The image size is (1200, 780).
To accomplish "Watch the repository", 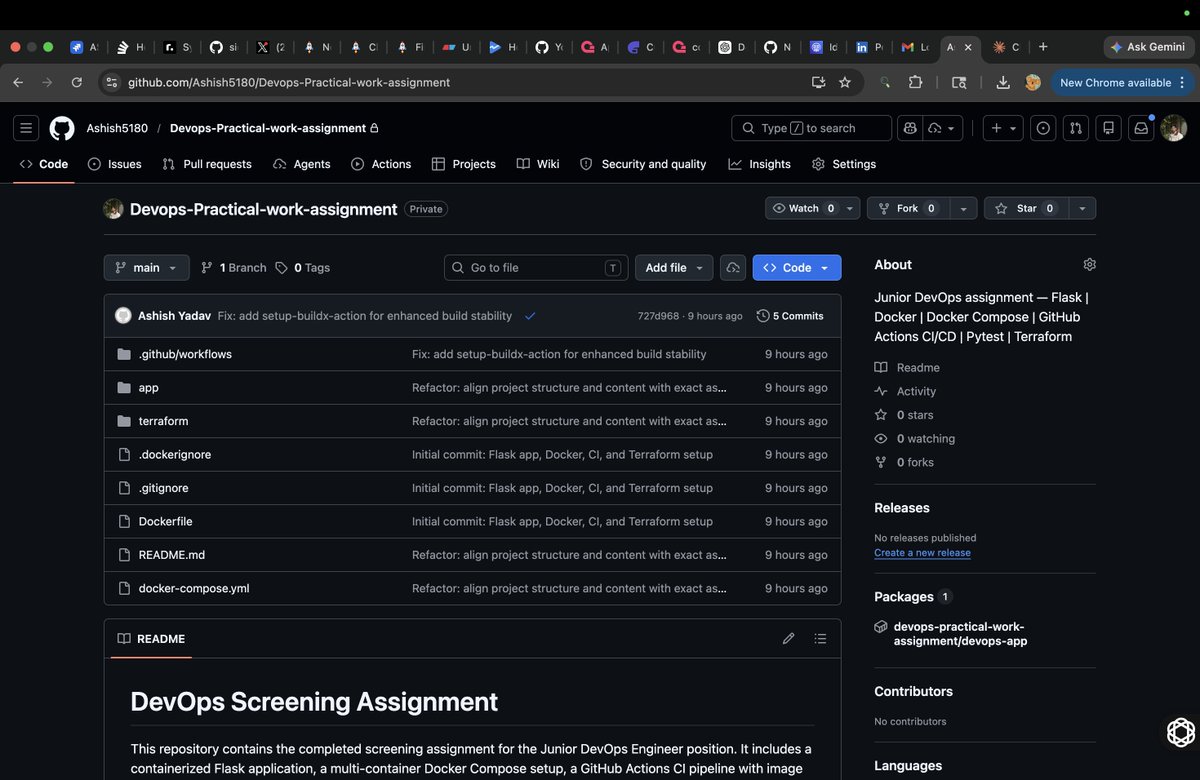I will click(x=804, y=208).
